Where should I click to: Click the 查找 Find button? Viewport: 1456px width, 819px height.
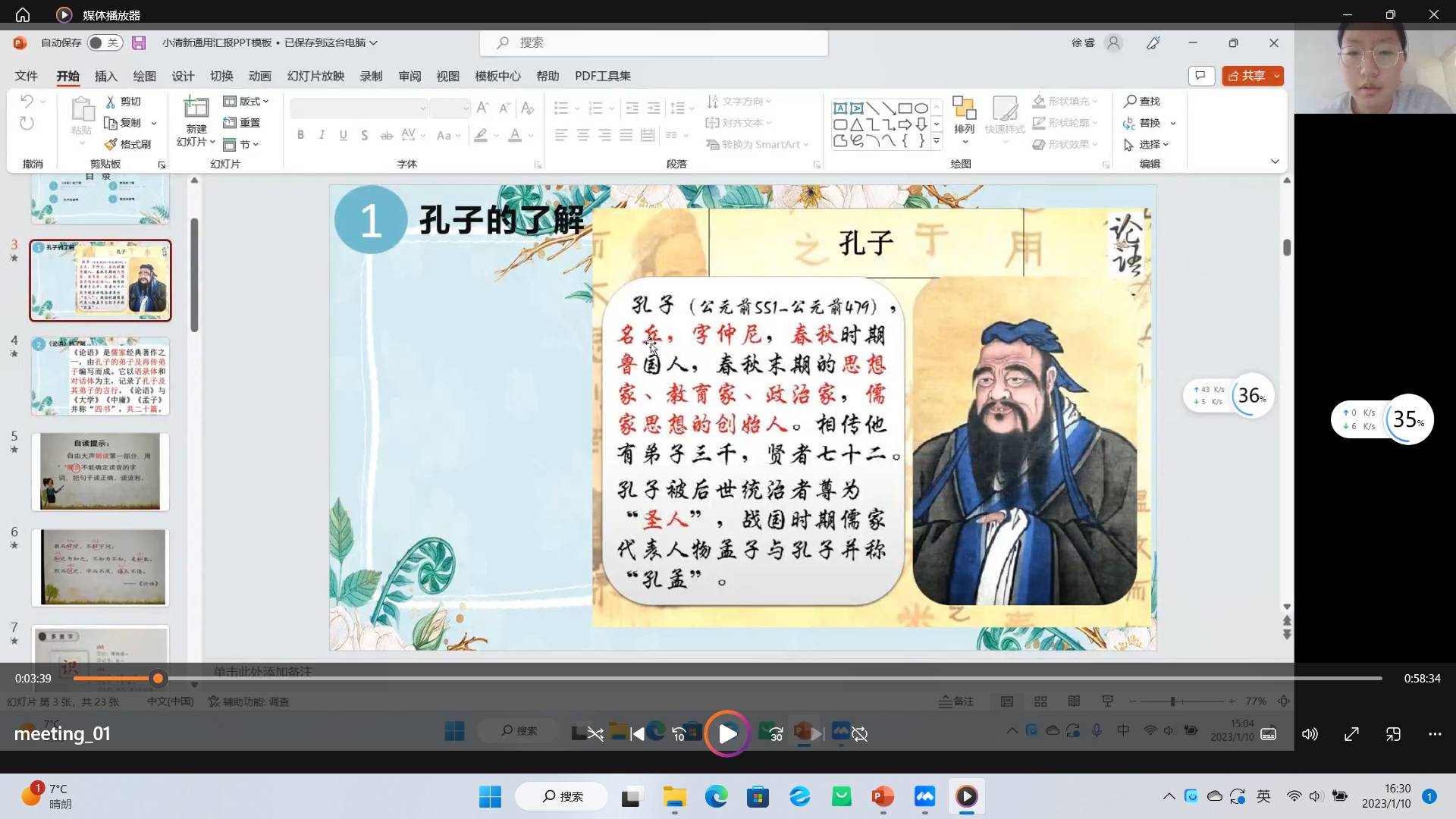point(1143,101)
